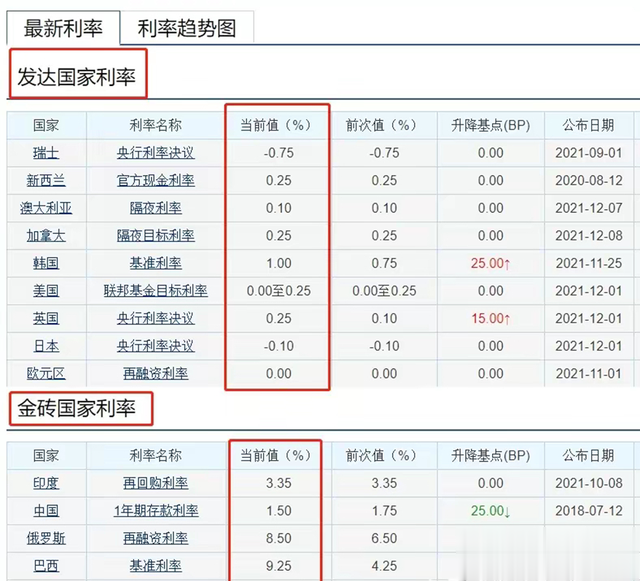Click 再融资利率 link in 欧元区 row

(x=156, y=374)
